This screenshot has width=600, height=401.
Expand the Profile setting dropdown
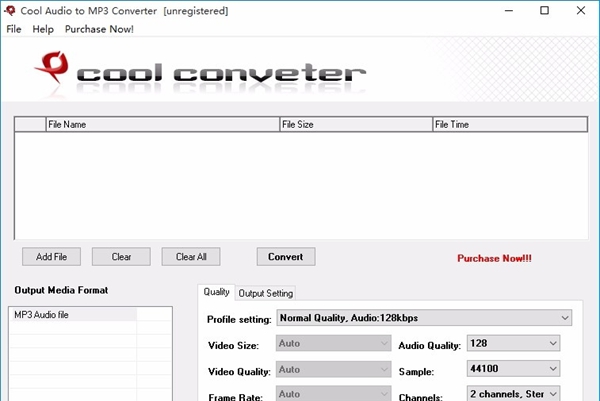pyautogui.click(x=424, y=318)
